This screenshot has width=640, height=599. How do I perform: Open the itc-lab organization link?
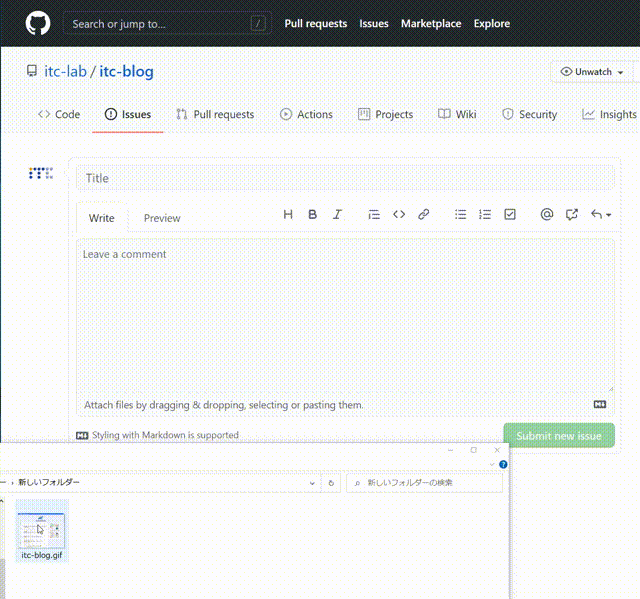click(65, 71)
